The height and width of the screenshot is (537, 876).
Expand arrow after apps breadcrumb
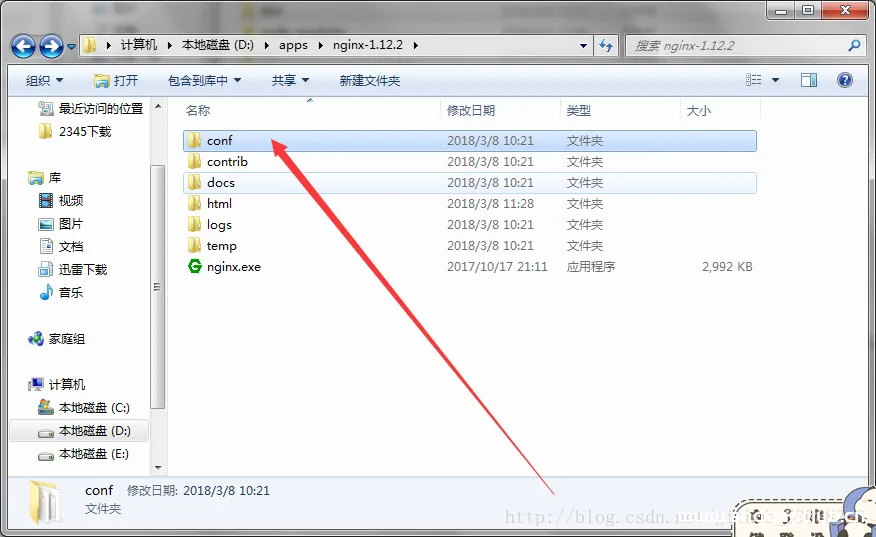click(321, 45)
